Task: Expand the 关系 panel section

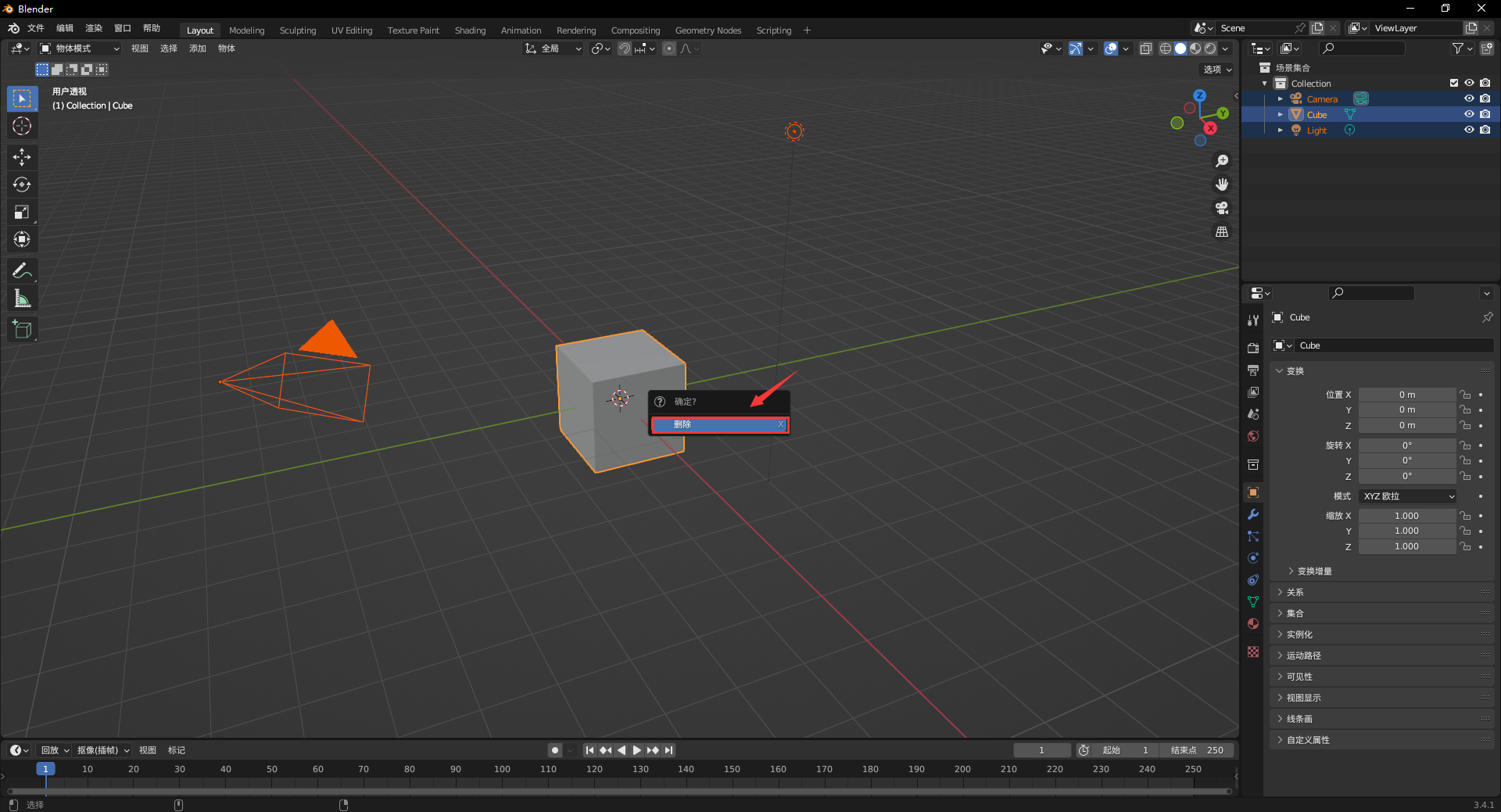Action: pos(1295,592)
